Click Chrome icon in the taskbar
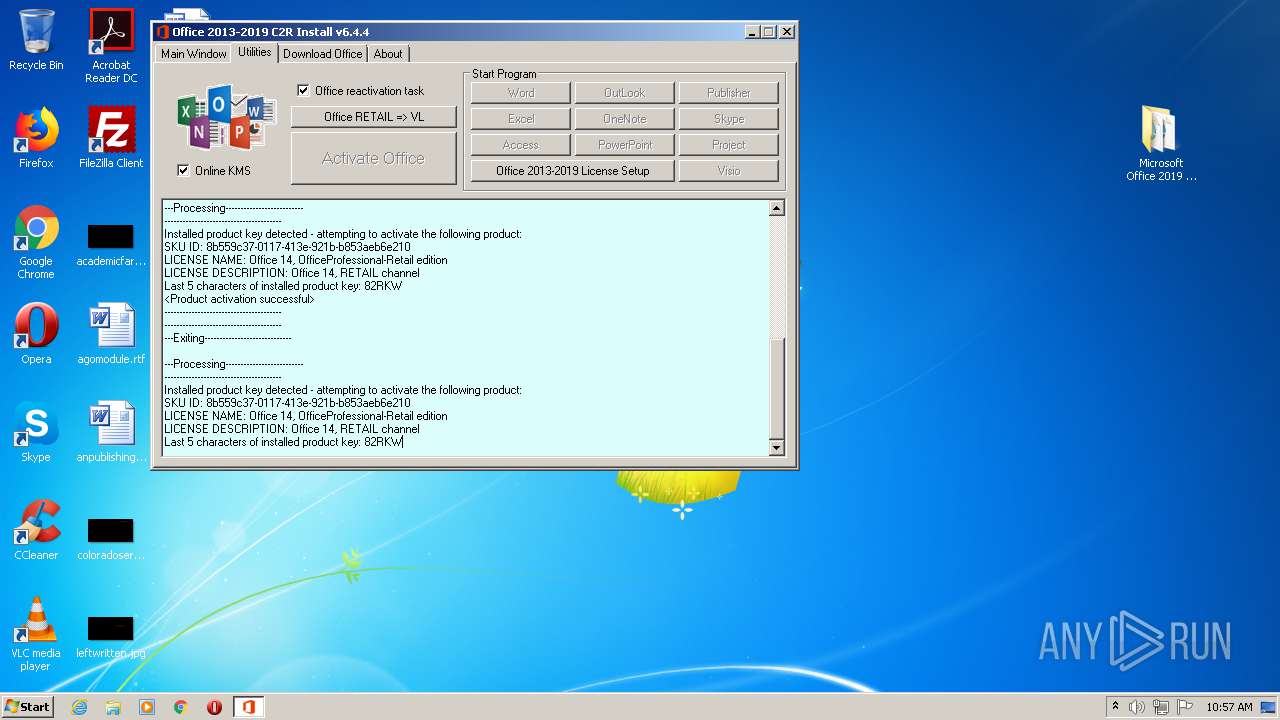Viewport: 1280px width, 720px height. tap(181, 707)
